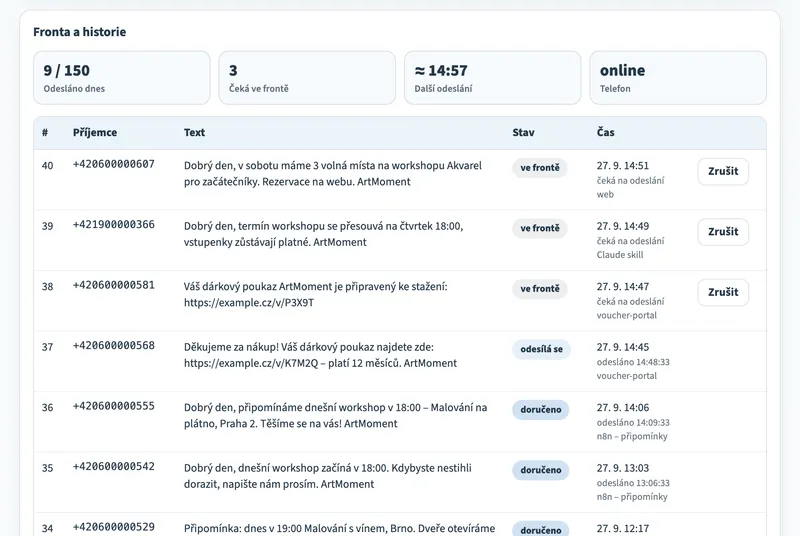Cancel the queued message to +420600000581
Screen dimensions: 800x536
click(723, 292)
